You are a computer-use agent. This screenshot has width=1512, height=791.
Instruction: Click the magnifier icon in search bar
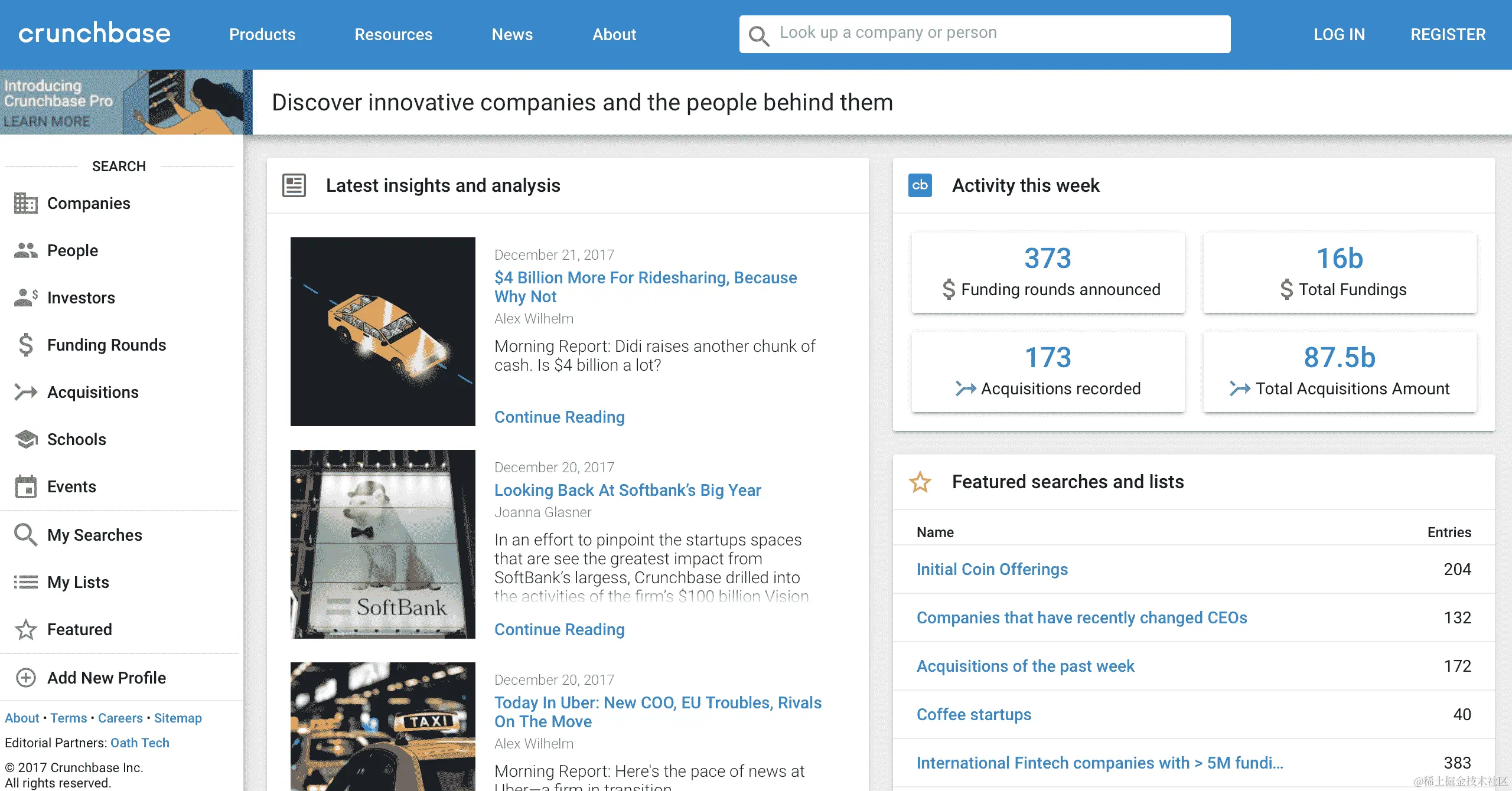758,35
